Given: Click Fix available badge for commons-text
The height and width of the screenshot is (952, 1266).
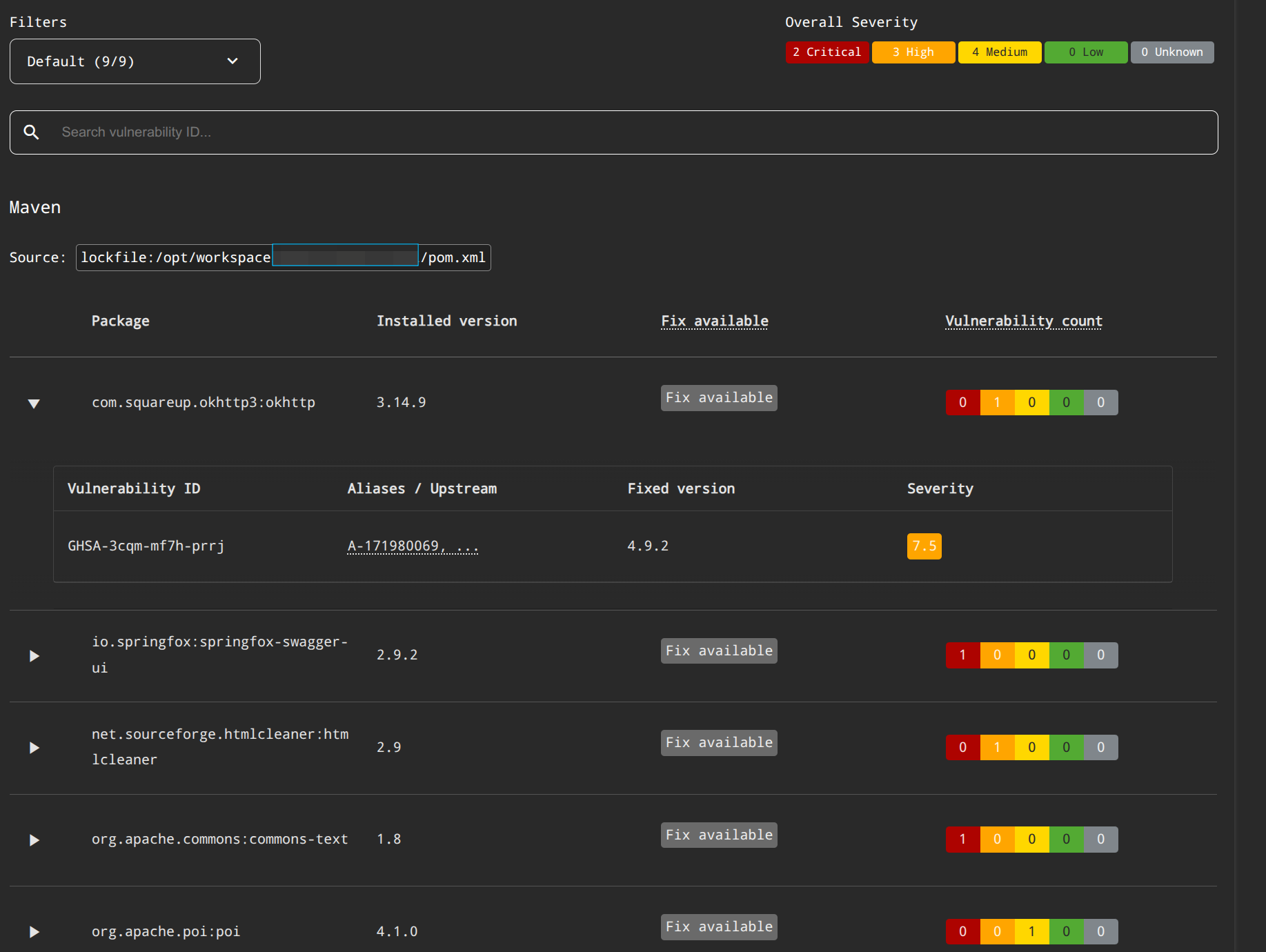Looking at the screenshot, I should (x=718, y=835).
